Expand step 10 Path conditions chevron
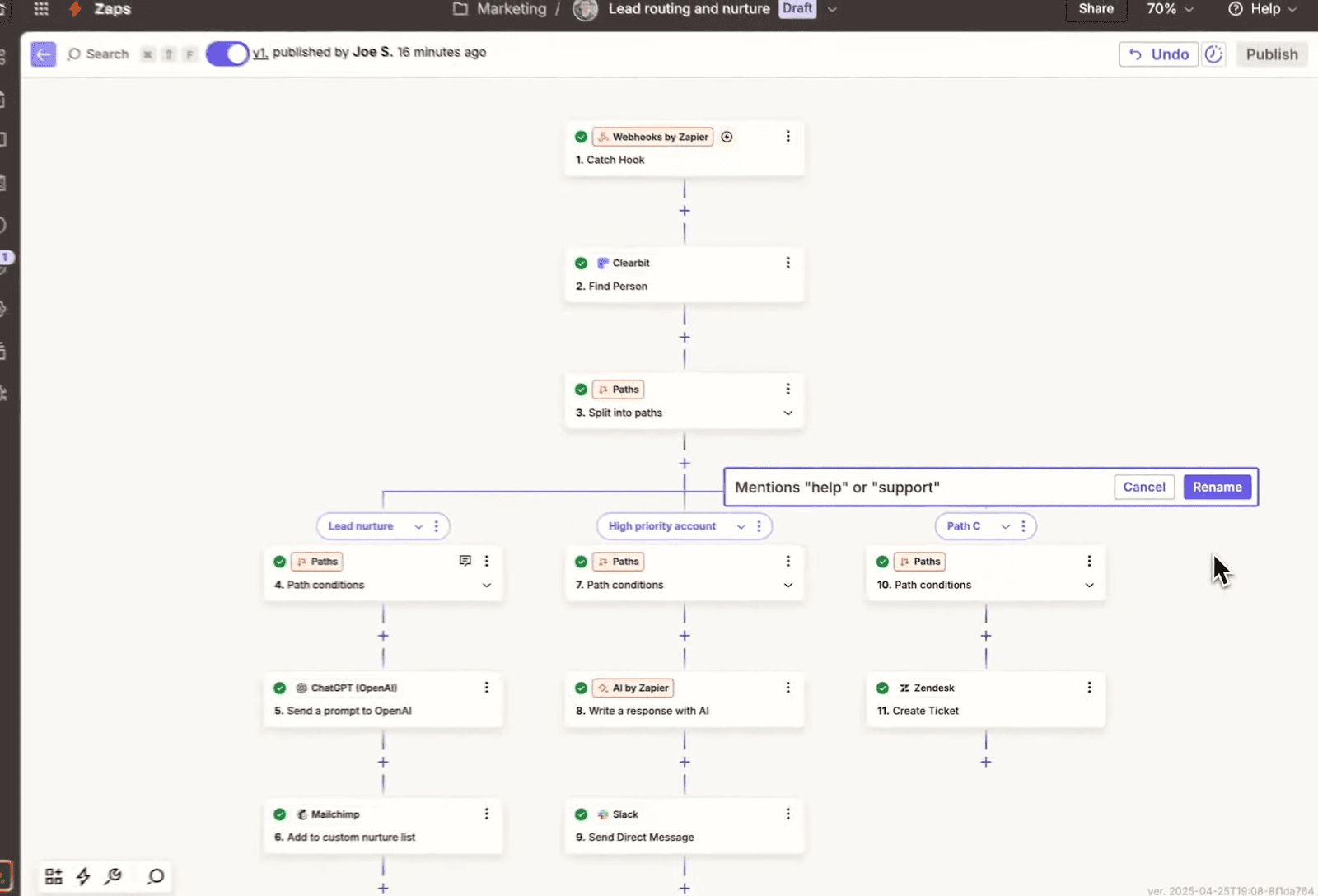1318x896 pixels. (x=1089, y=586)
